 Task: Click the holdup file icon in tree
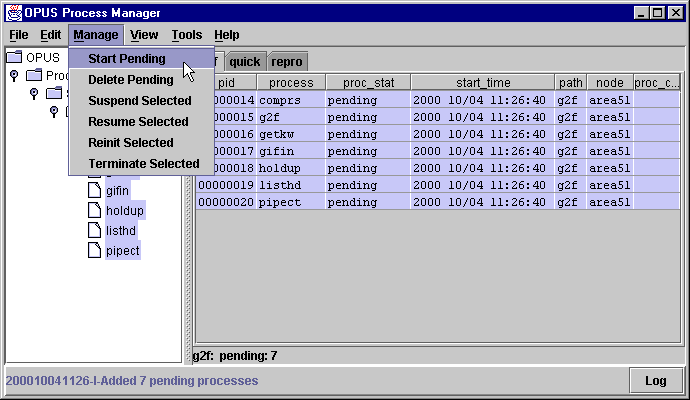pos(94,211)
